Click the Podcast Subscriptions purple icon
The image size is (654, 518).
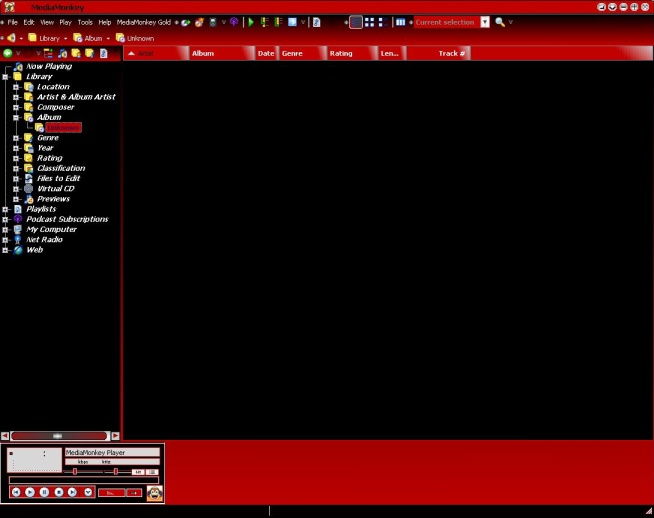tap(18, 219)
